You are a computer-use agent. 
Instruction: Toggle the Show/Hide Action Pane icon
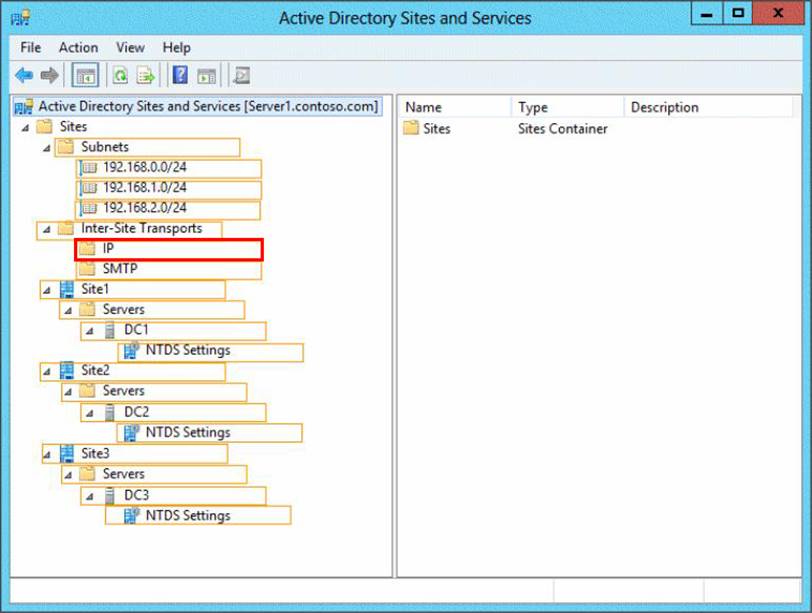pyautogui.click(x=206, y=76)
